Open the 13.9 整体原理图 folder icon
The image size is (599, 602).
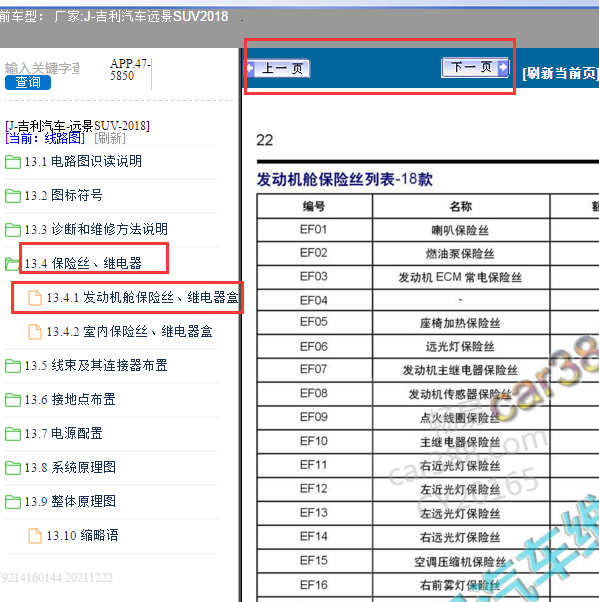[13, 502]
